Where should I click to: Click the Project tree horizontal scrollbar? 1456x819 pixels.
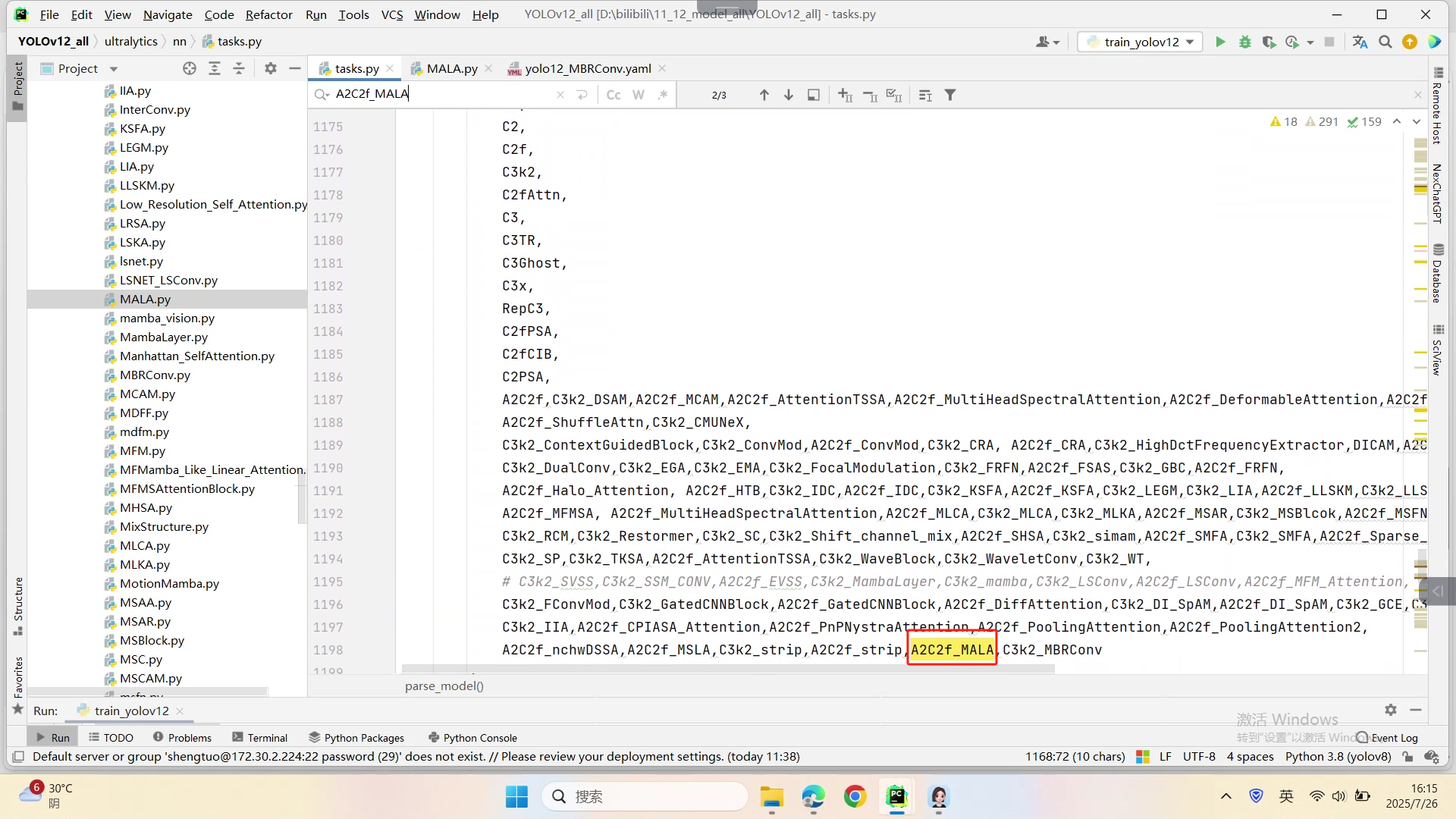pos(148,692)
